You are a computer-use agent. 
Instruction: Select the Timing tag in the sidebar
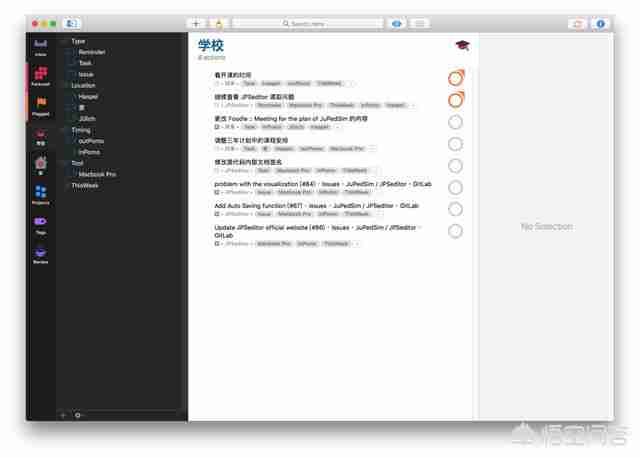[x=81, y=130]
